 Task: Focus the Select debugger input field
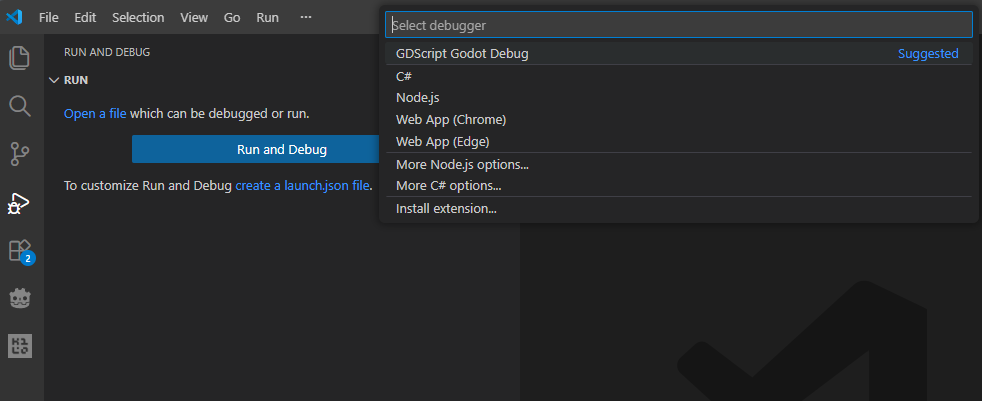[678, 25]
